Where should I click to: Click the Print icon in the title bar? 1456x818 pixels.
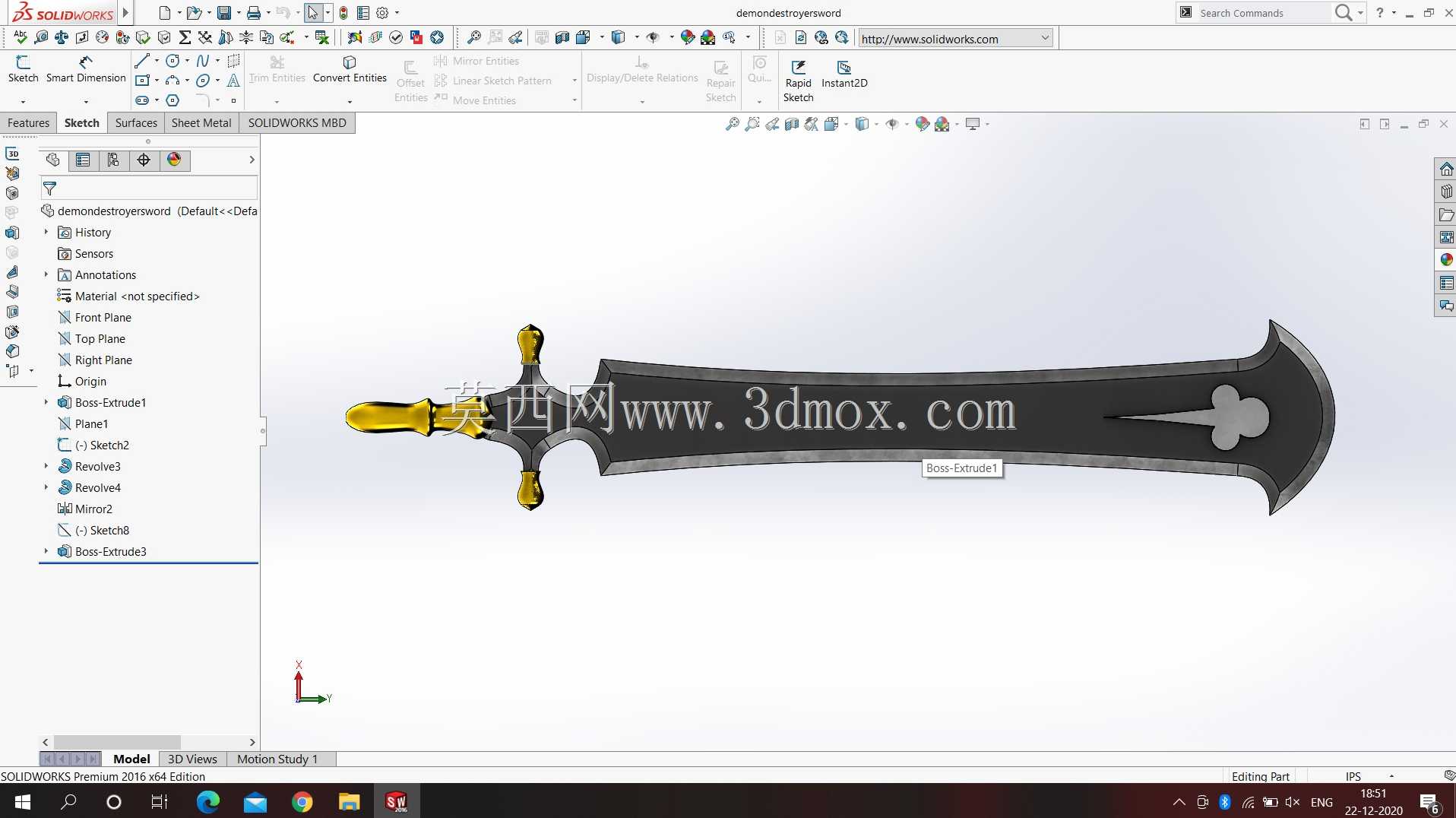point(254,13)
